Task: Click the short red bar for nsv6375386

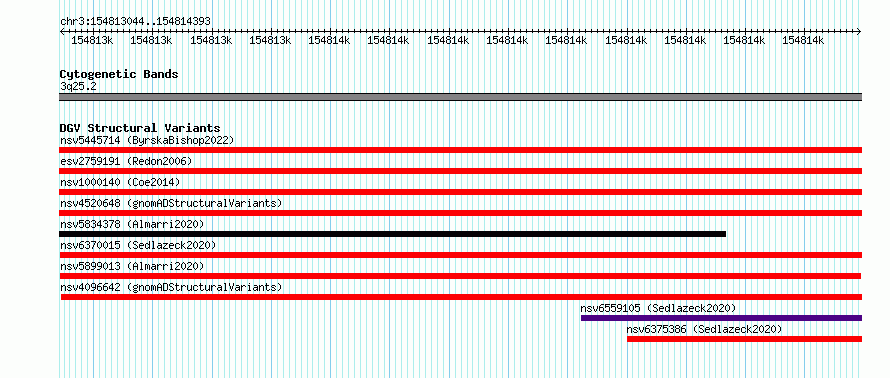Action: tap(745, 339)
